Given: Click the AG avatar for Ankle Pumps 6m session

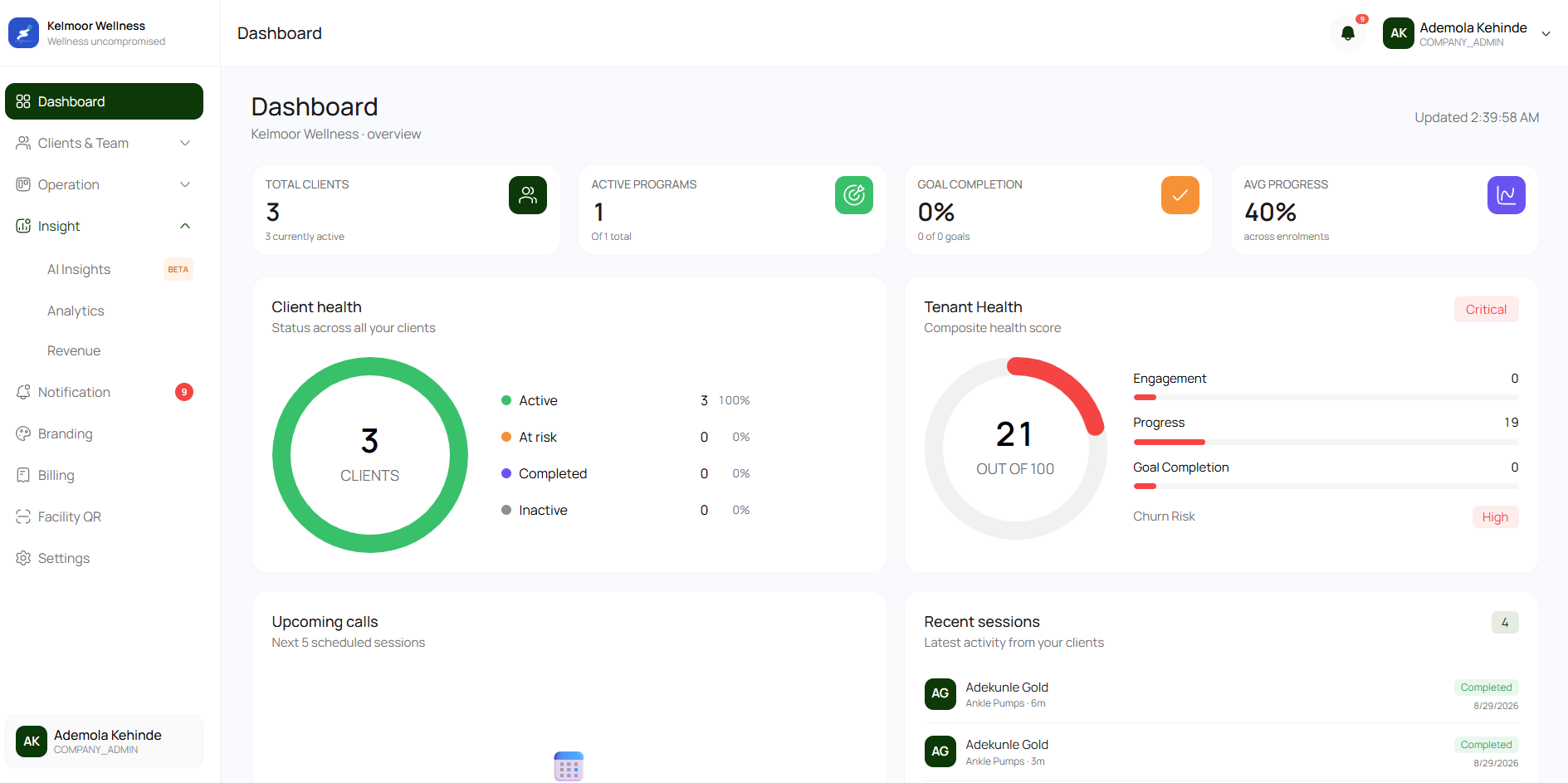Looking at the screenshot, I should 940,694.
